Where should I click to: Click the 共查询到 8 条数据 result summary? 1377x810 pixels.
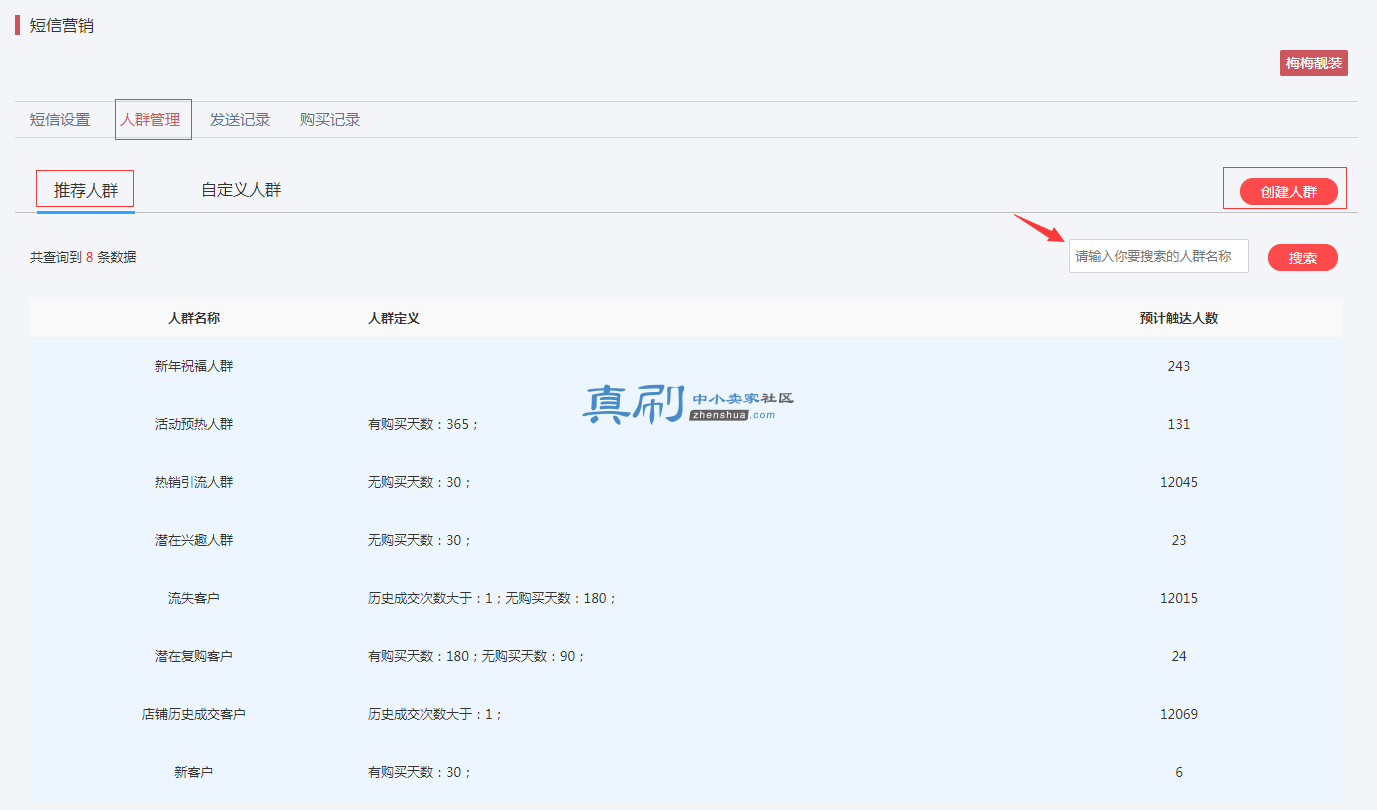click(x=83, y=257)
